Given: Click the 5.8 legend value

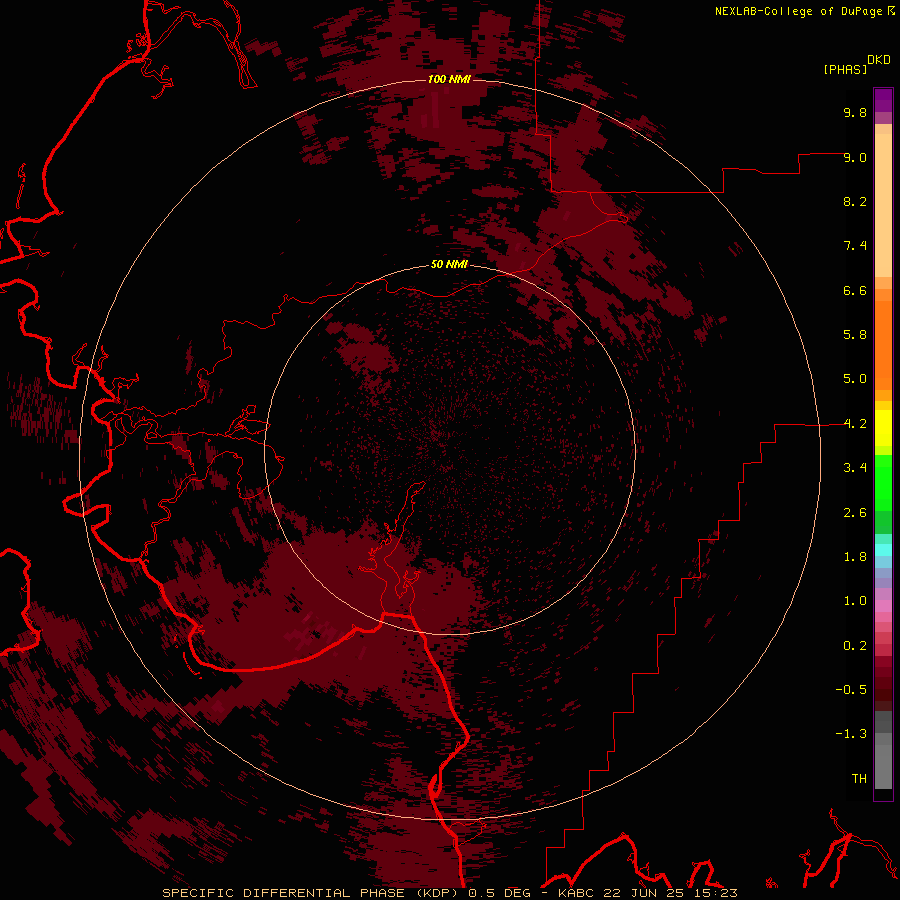Looking at the screenshot, I should pos(855,335).
